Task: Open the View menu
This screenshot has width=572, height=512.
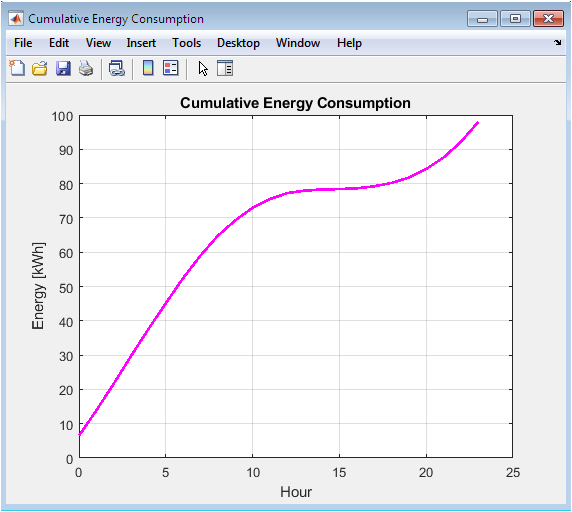Action: [x=98, y=43]
